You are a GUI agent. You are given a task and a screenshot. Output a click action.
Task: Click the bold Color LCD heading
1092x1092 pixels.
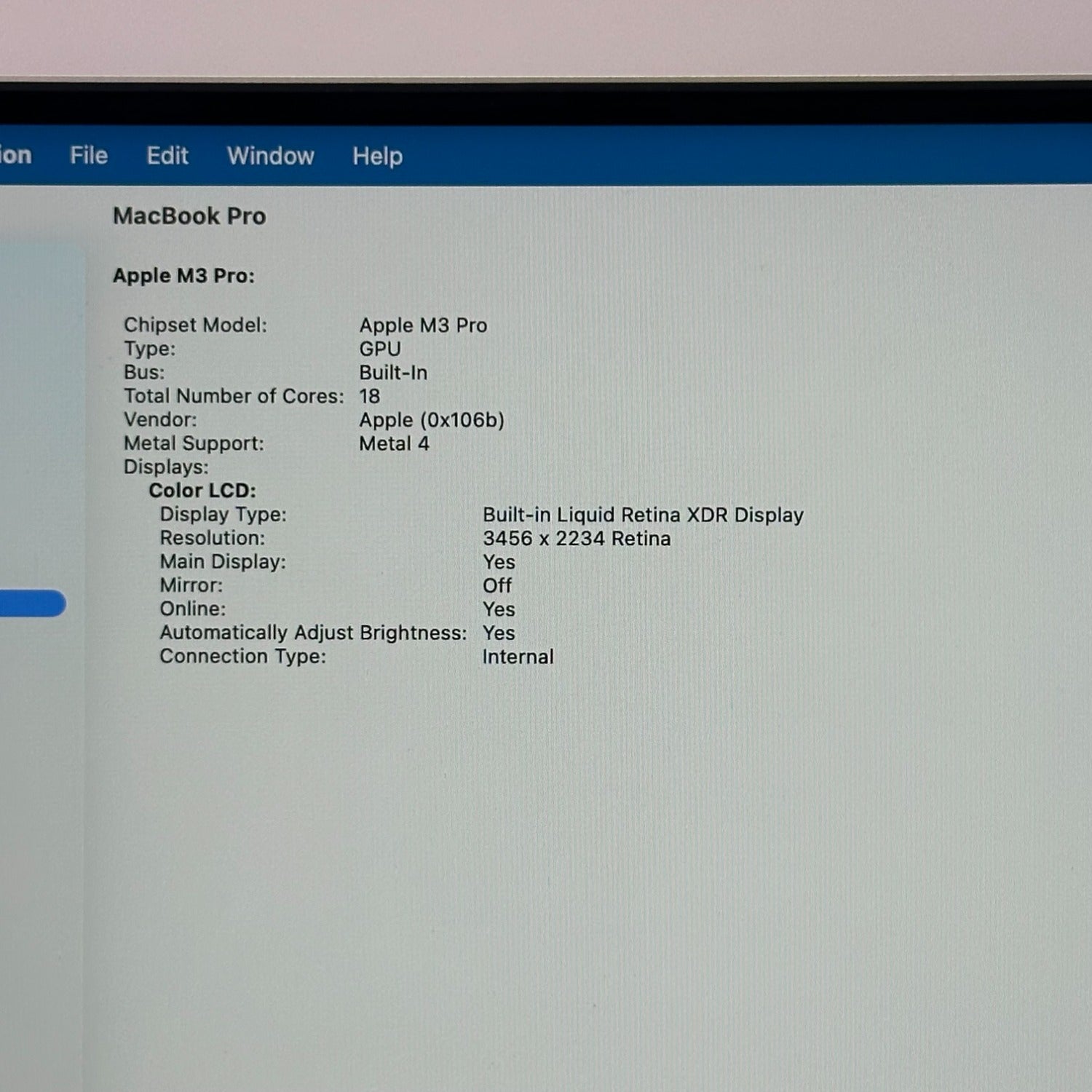click(202, 491)
